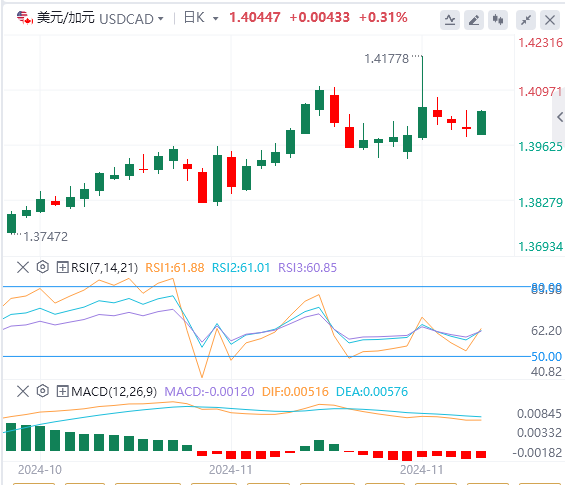Click the RSI 62.20 axis label

pyautogui.click(x=546, y=330)
